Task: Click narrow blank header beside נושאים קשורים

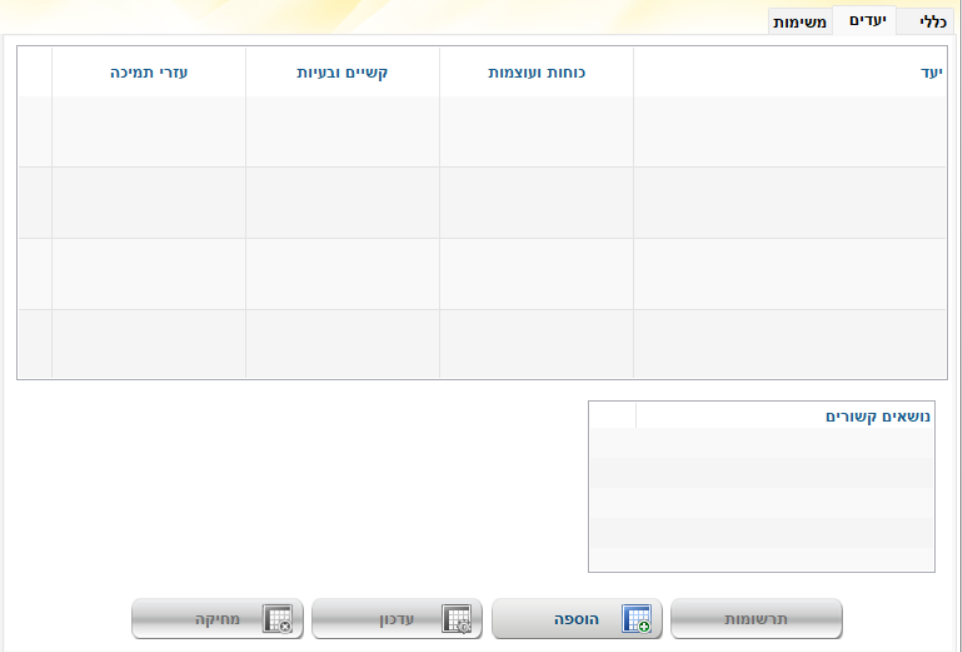Action: point(612,416)
